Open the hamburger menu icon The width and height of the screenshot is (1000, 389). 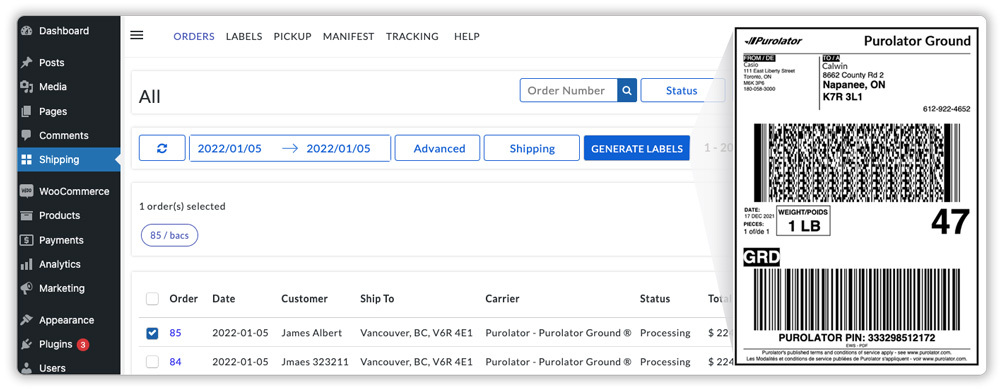coord(136,35)
